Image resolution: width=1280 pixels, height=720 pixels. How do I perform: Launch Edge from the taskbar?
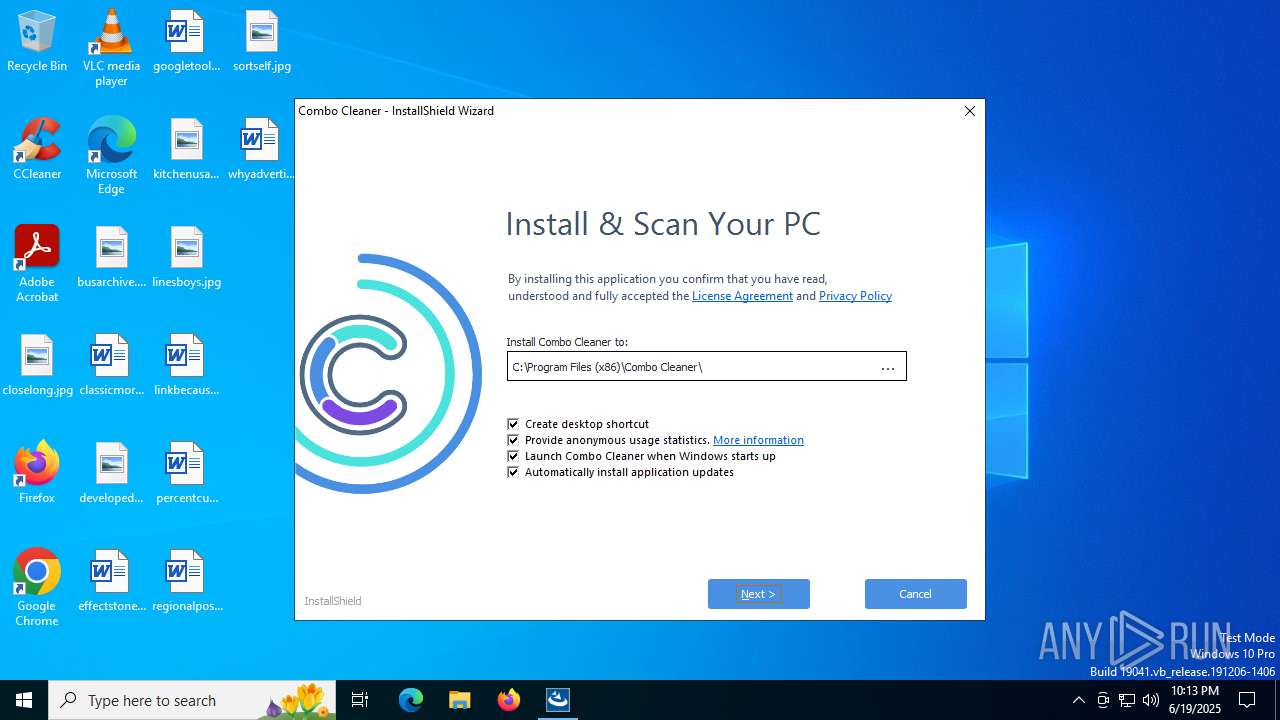pyautogui.click(x=411, y=700)
